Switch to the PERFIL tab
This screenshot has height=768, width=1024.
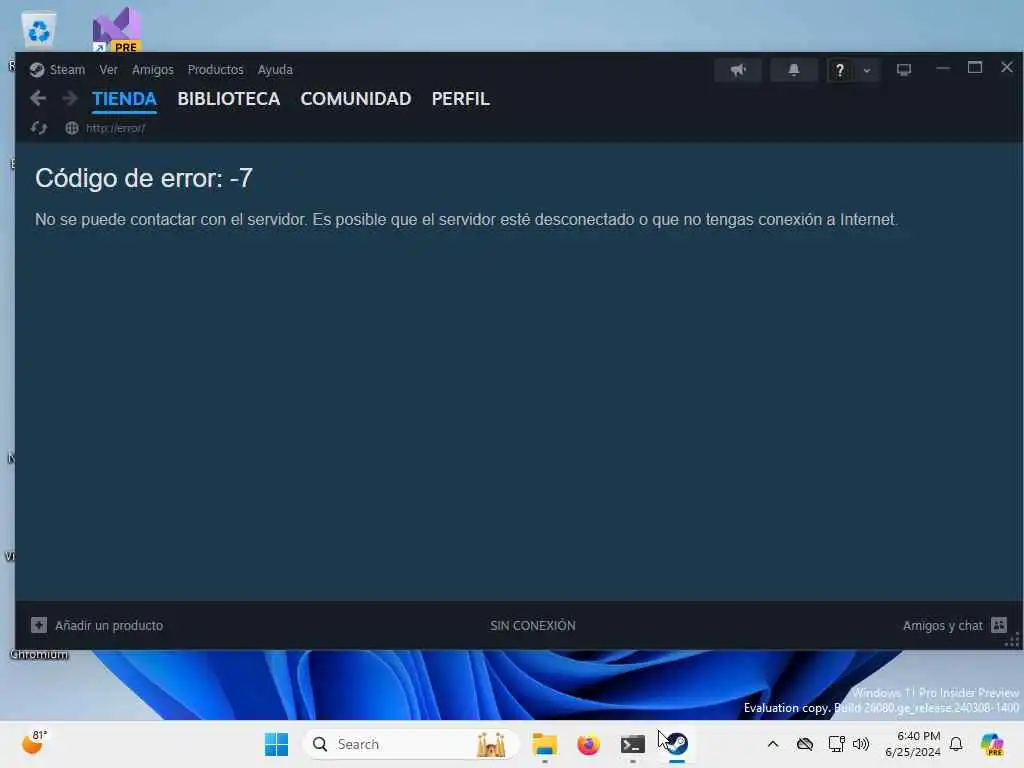(x=460, y=99)
